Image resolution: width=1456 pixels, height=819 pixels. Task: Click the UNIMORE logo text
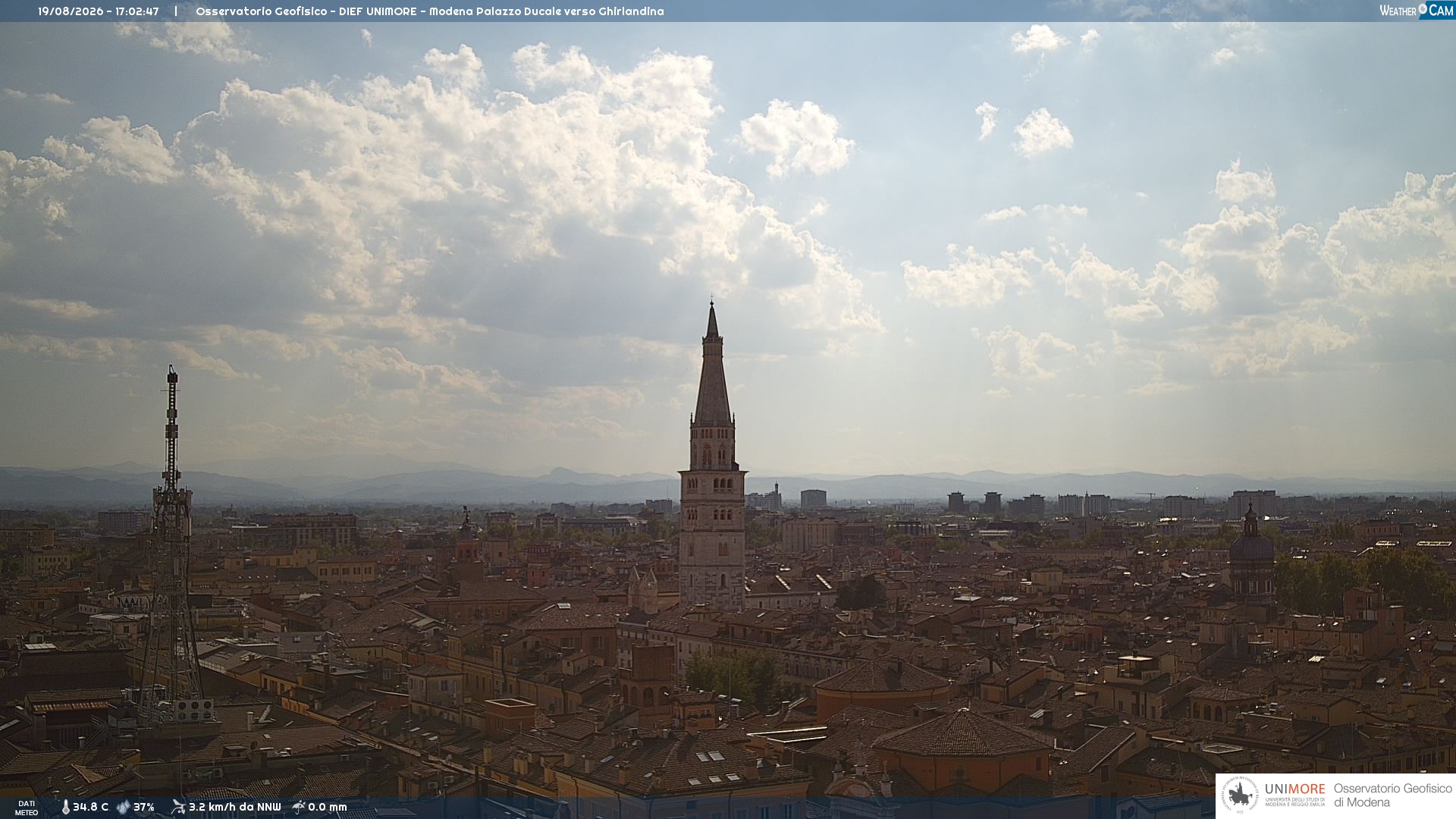(x=1294, y=789)
